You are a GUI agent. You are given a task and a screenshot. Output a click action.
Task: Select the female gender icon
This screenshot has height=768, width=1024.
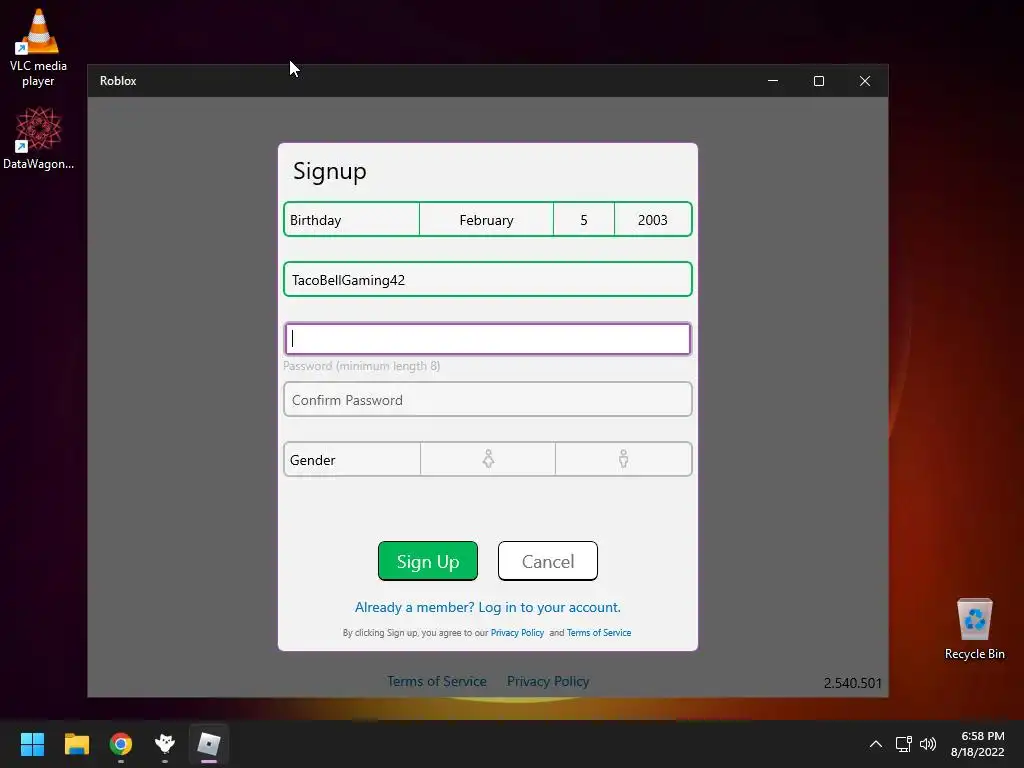[488, 459]
